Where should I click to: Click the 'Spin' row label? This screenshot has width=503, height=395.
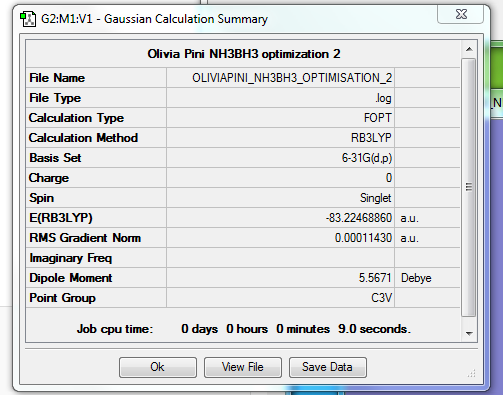(x=41, y=198)
